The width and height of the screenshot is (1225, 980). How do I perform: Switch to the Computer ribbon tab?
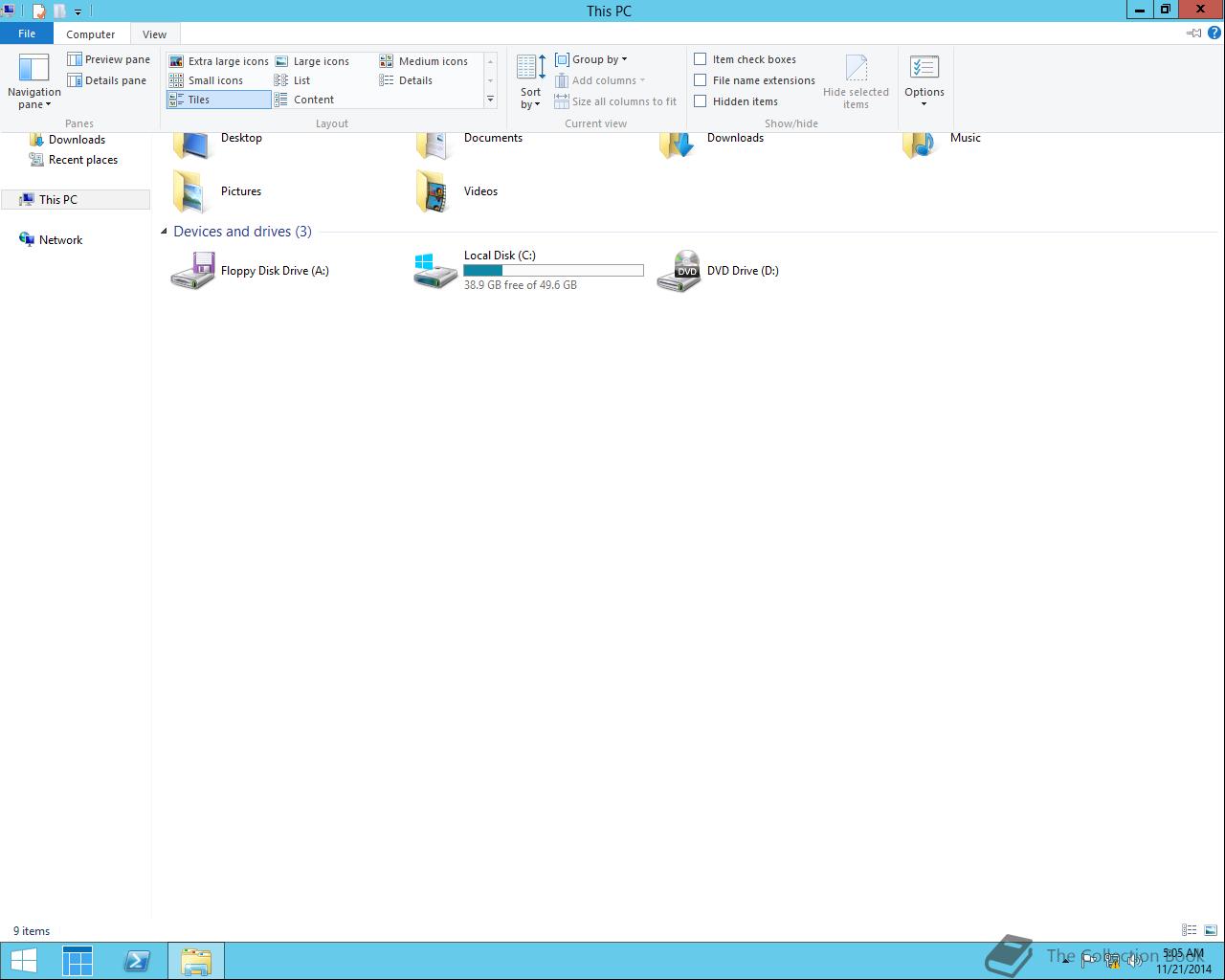tap(91, 33)
